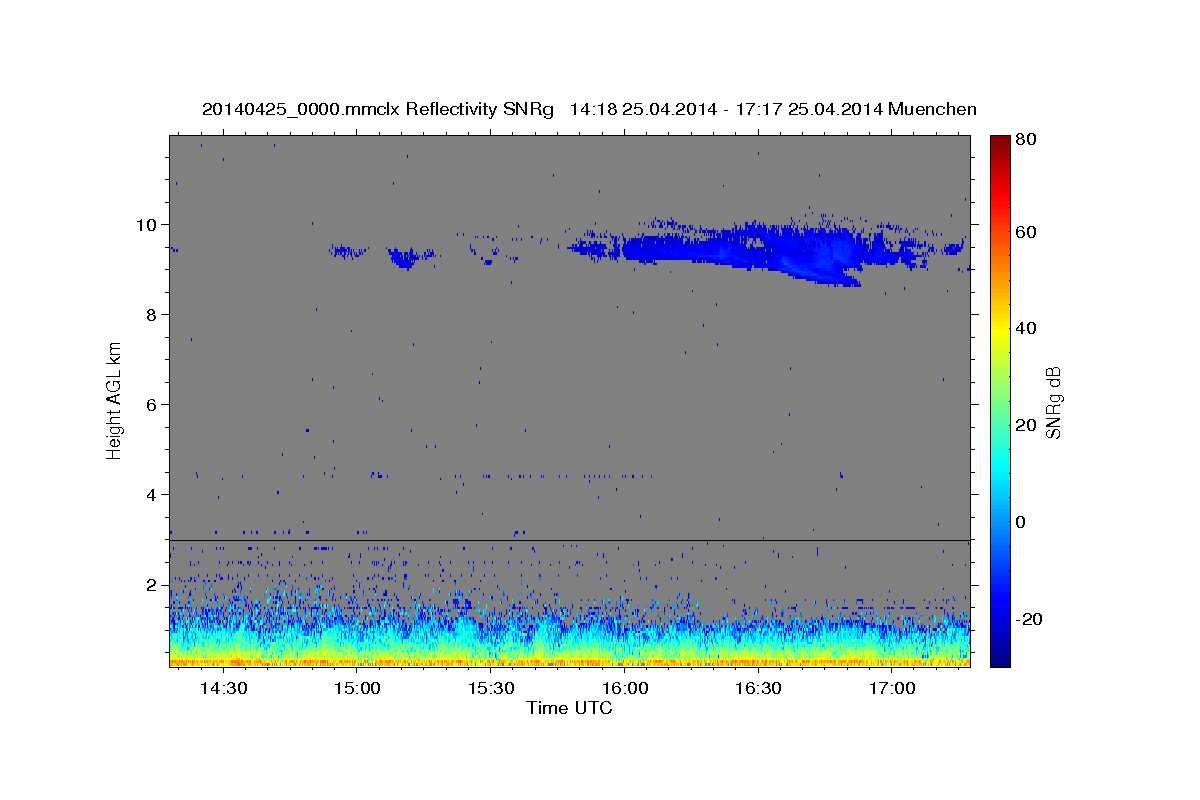Image resolution: width=1200 pixels, height=800 pixels.
Task: Click the 14:30 time tick label
Action: pyautogui.click(x=223, y=688)
